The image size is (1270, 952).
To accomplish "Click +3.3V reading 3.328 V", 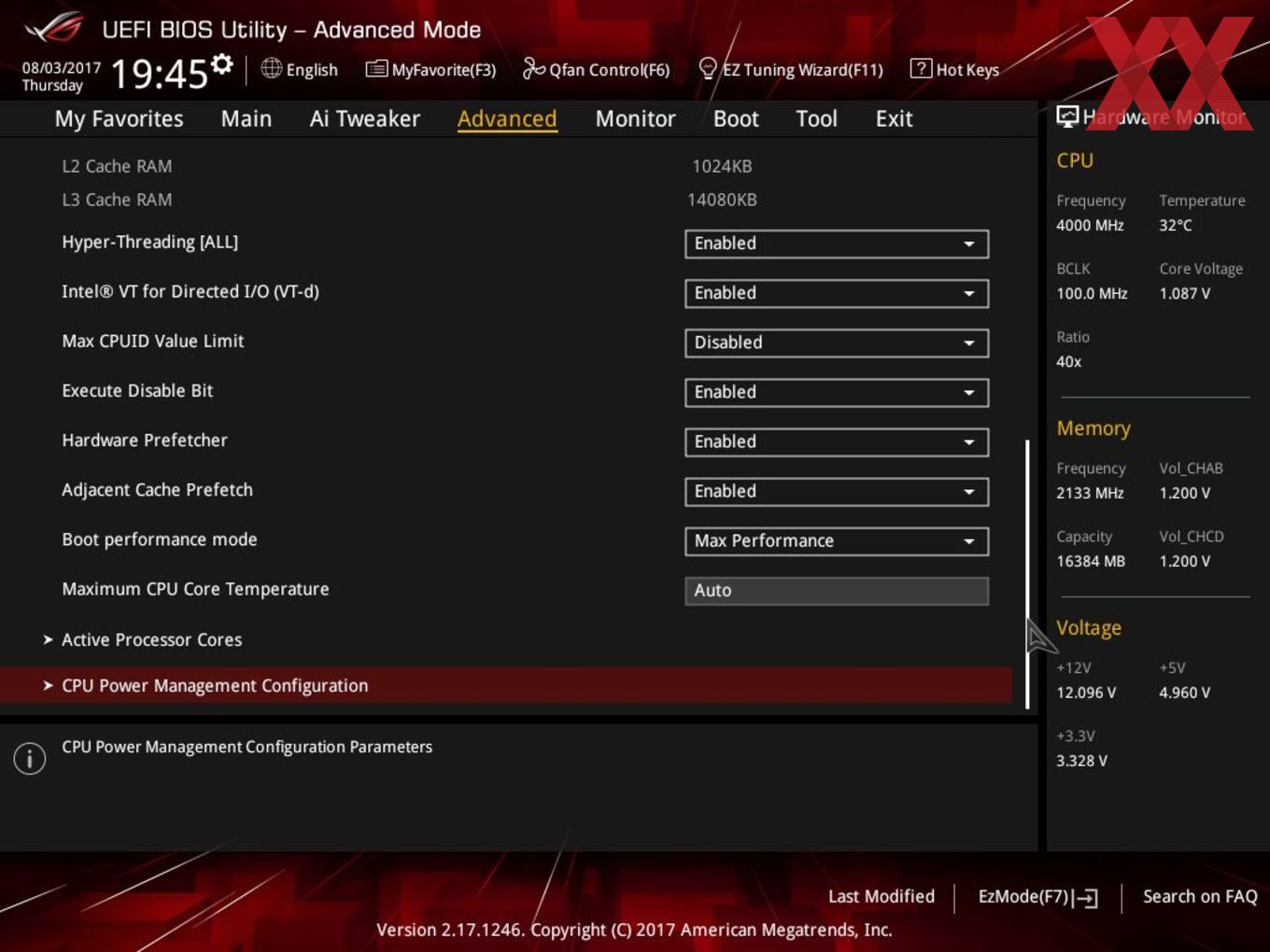I will (1081, 761).
